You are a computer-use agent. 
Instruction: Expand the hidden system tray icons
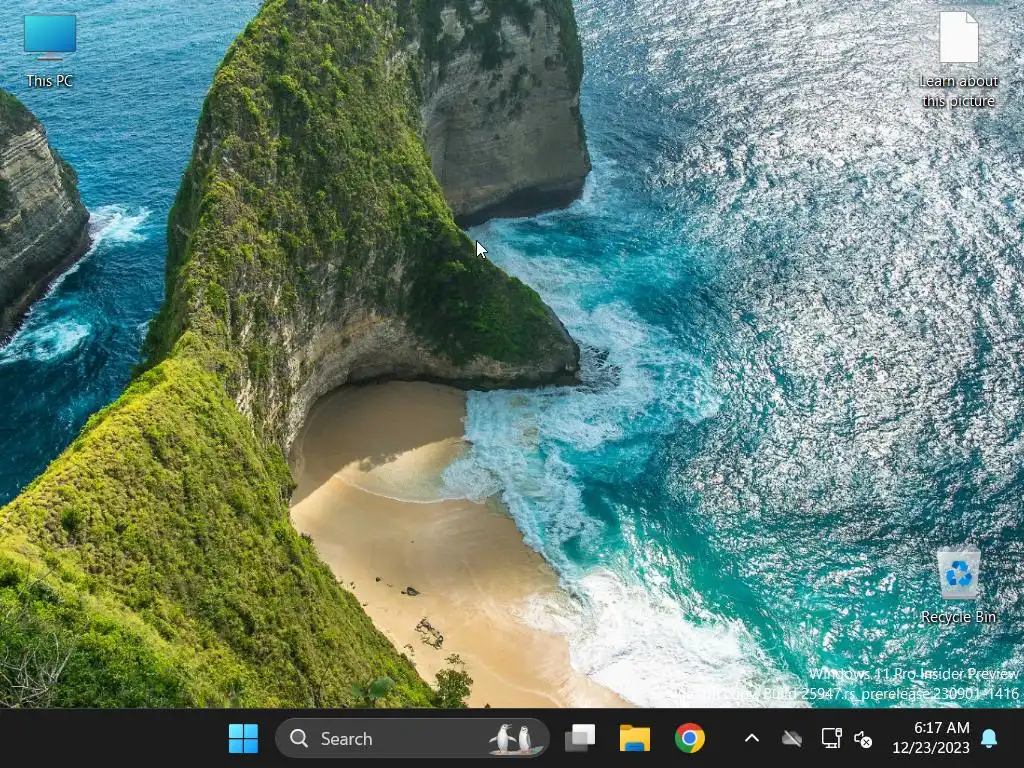[x=752, y=739]
